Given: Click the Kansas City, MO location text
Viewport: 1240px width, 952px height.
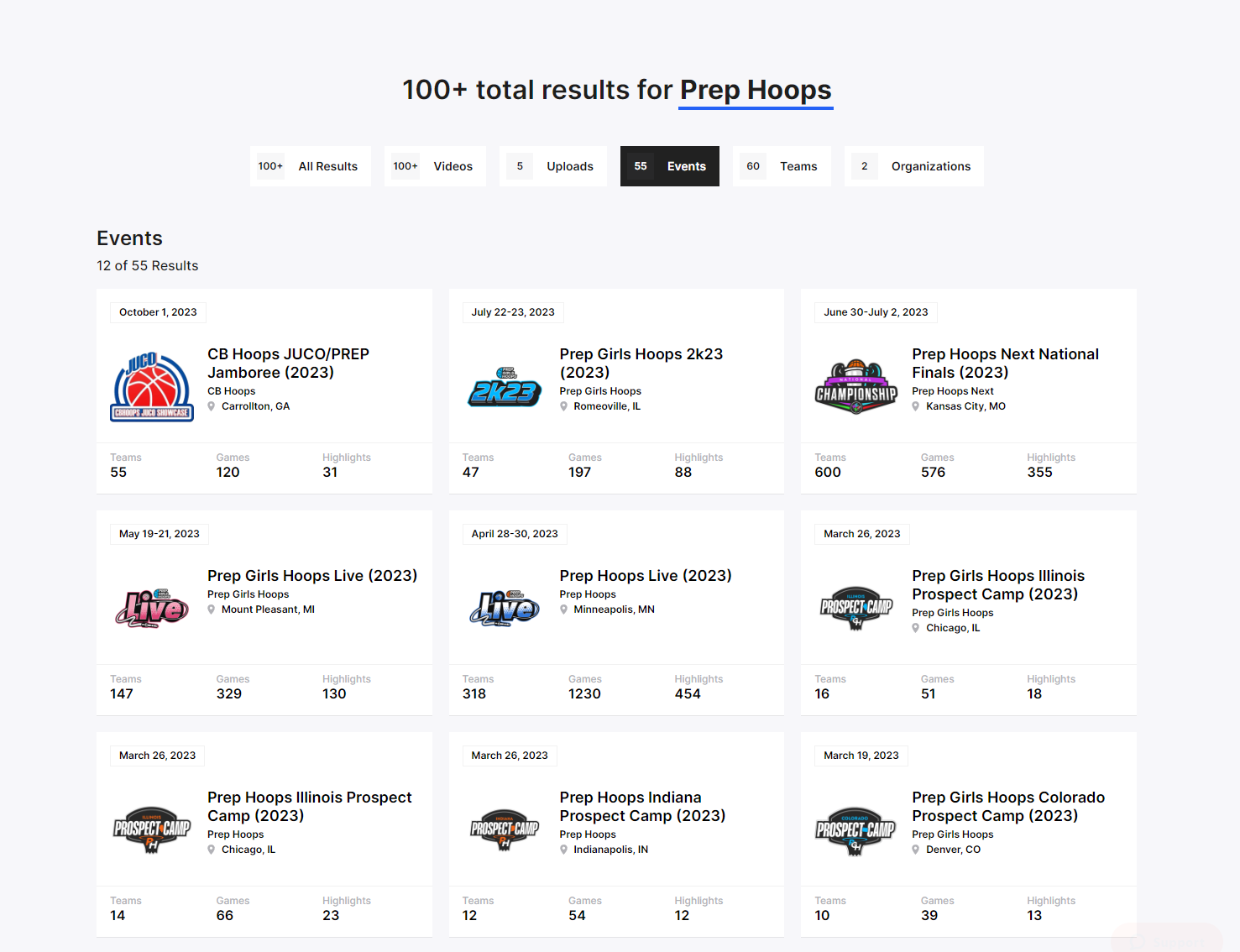Looking at the screenshot, I should pyautogui.click(x=965, y=406).
